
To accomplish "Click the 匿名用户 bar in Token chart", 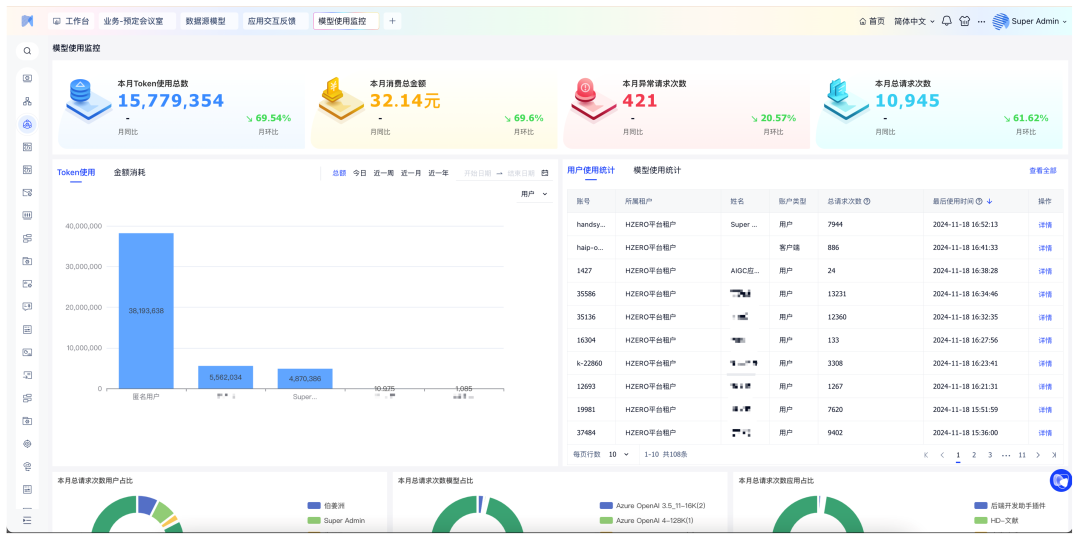I will [146, 310].
